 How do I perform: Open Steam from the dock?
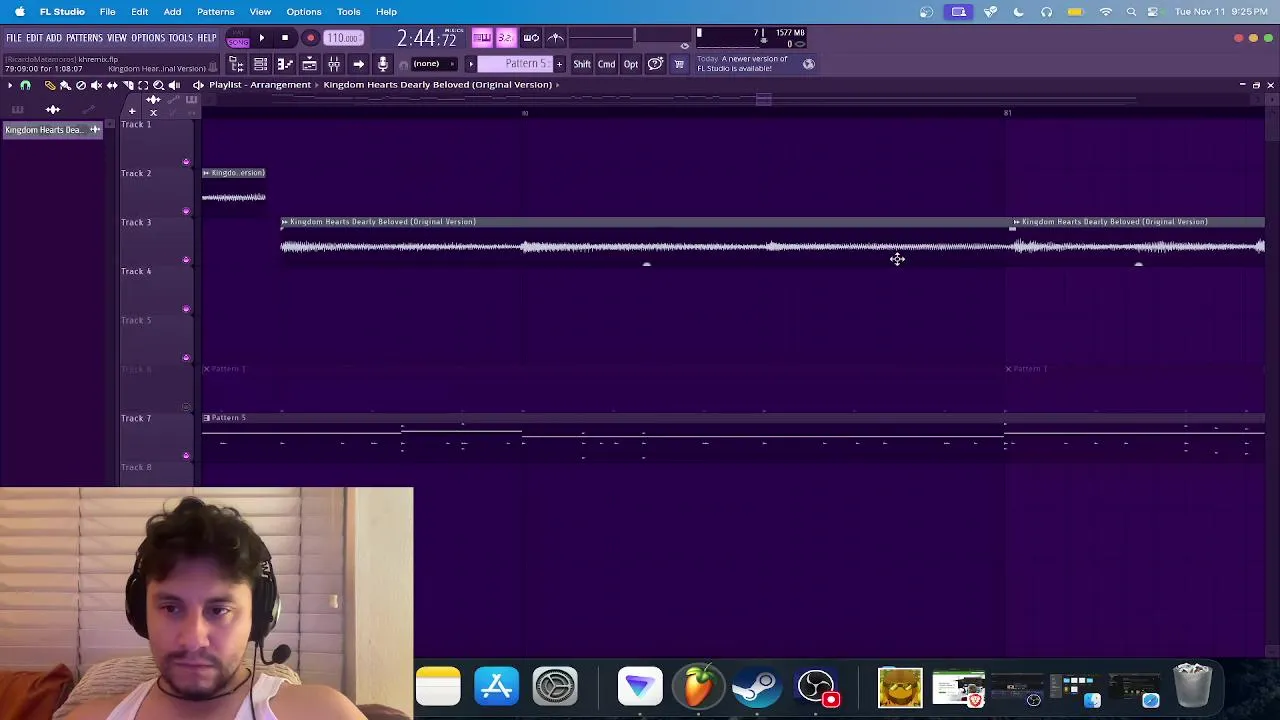(x=756, y=687)
